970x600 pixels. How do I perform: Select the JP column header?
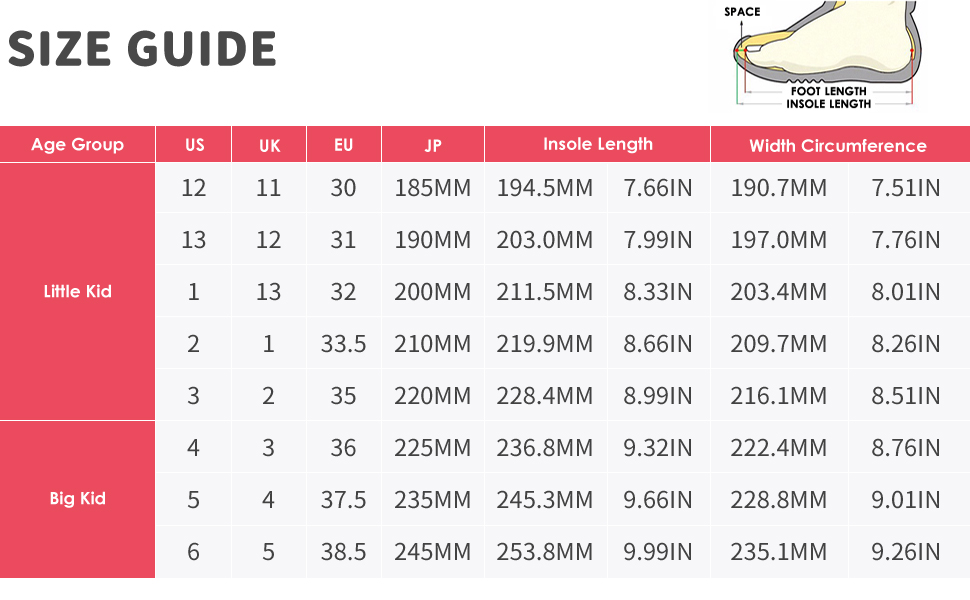[433, 145]
